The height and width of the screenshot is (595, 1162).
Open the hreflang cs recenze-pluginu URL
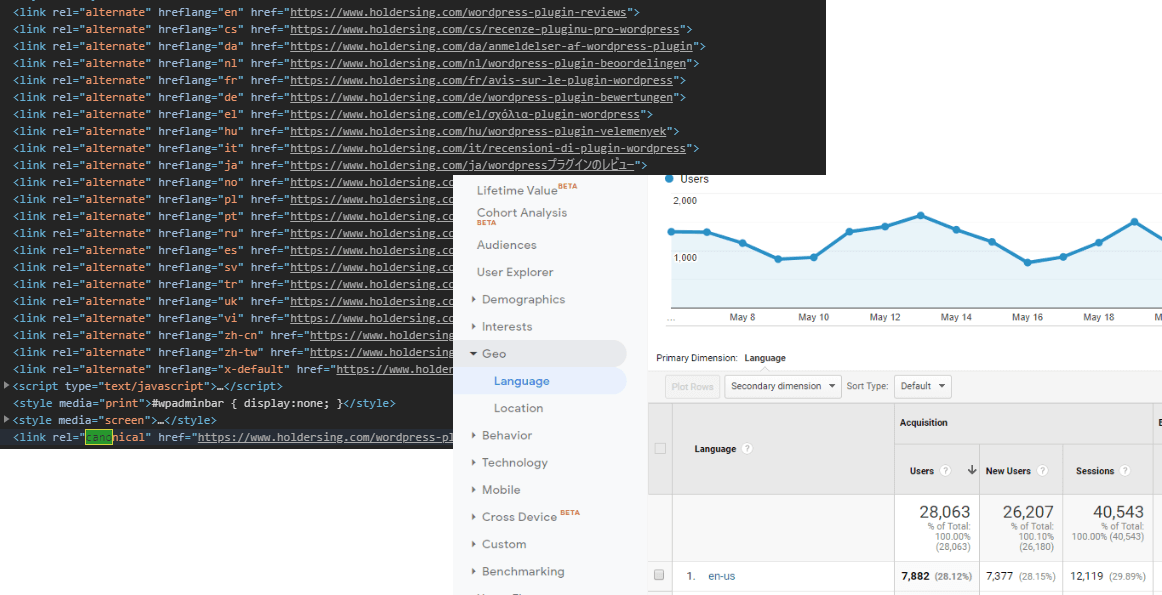click(485, 30)
